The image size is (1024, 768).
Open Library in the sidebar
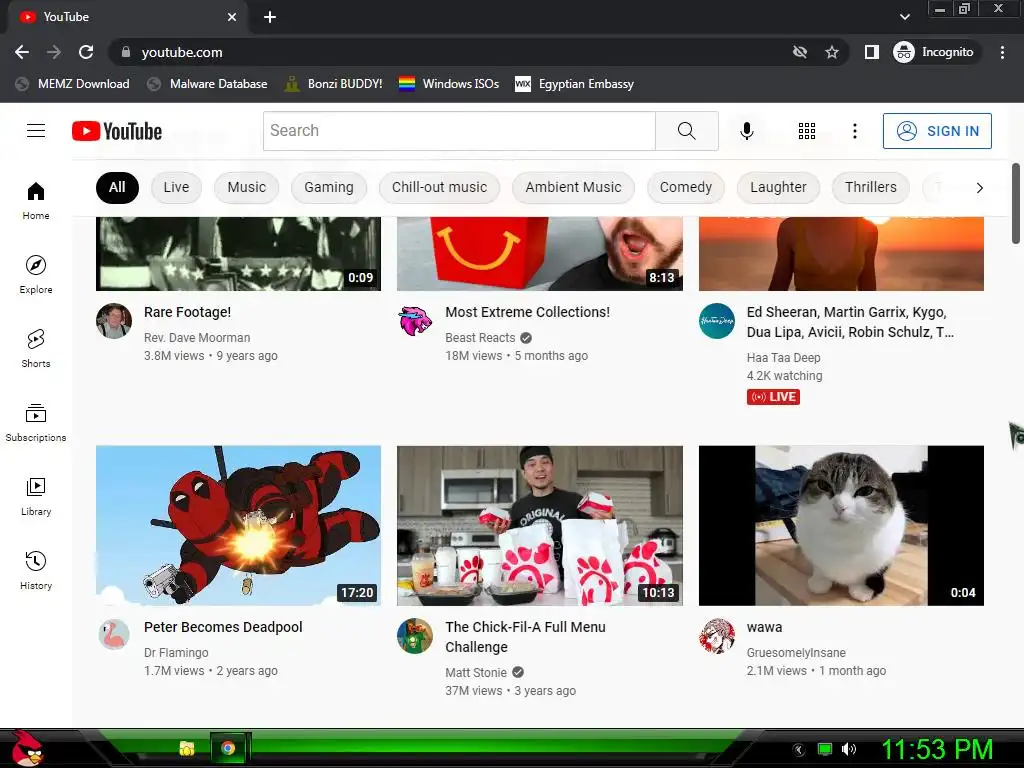pyautogui.click(x=36, y=496)
